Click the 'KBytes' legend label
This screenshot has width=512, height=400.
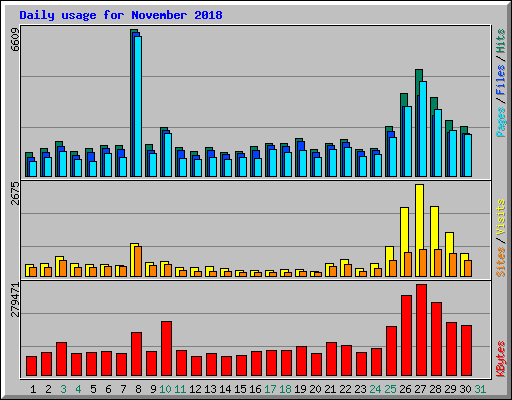click(x=501, y=359)
